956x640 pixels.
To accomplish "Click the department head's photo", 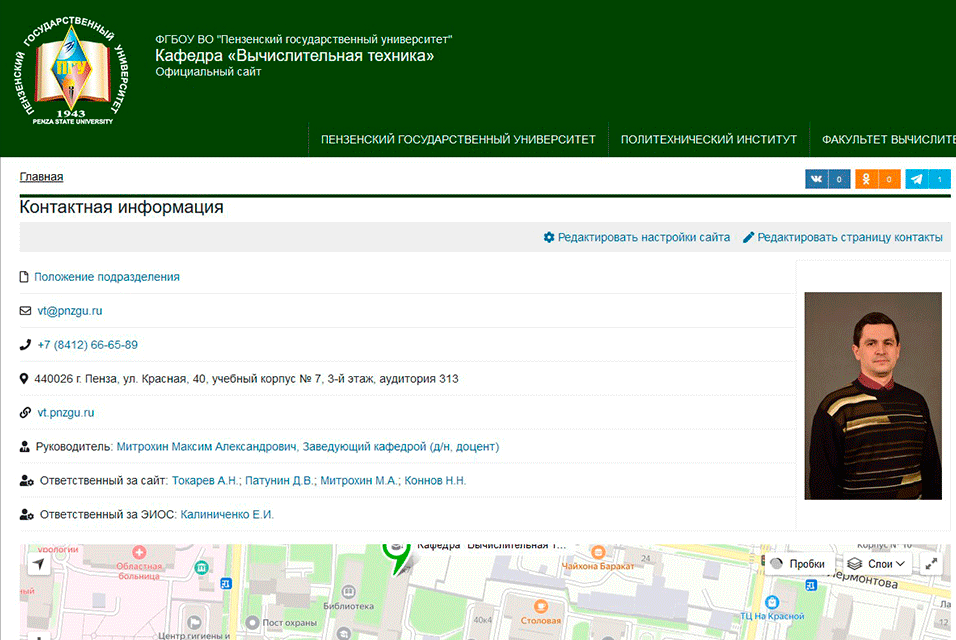I will (x=873, y=396).
